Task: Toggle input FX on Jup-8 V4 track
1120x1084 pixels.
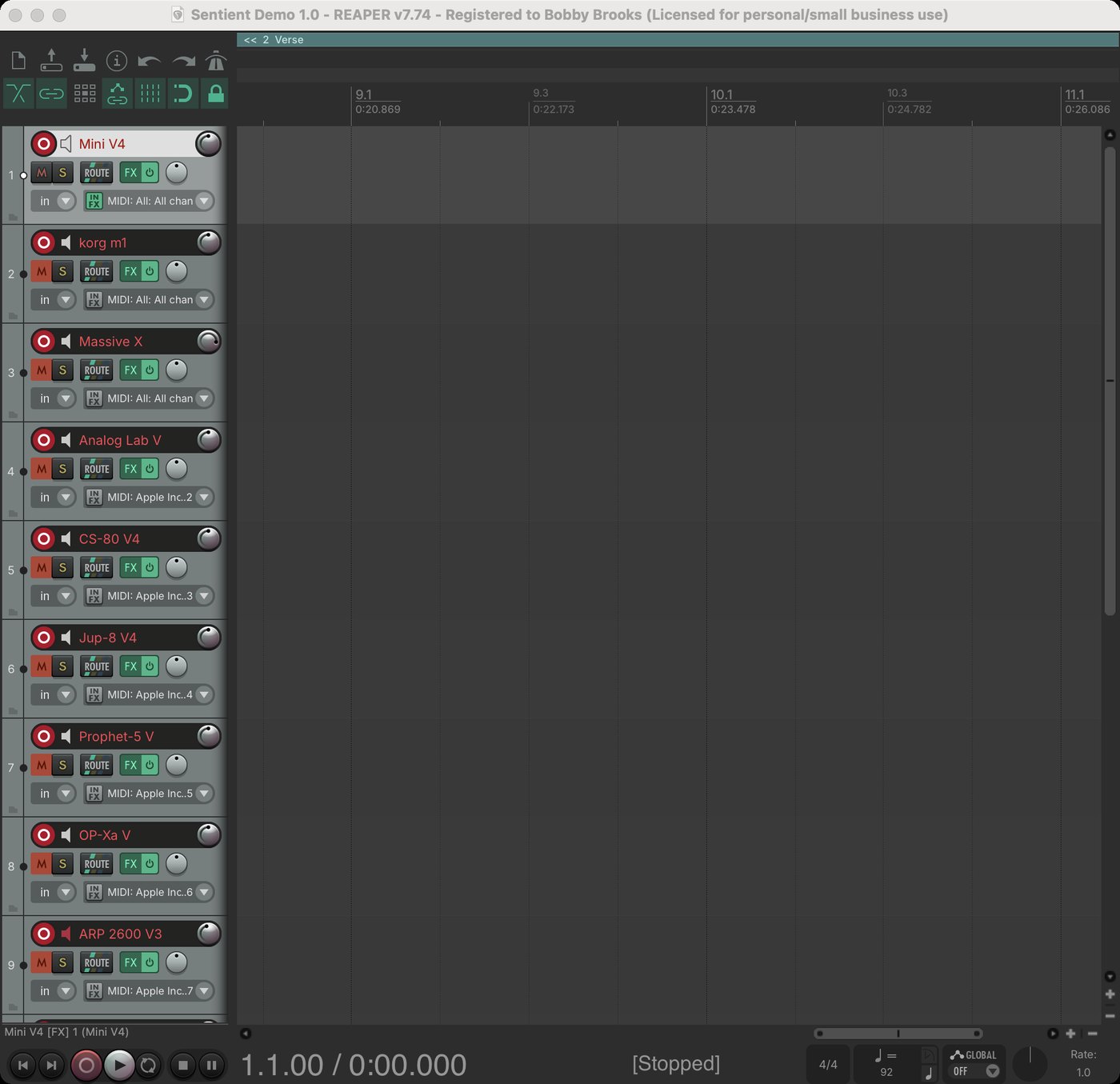Action: [94, 695]
